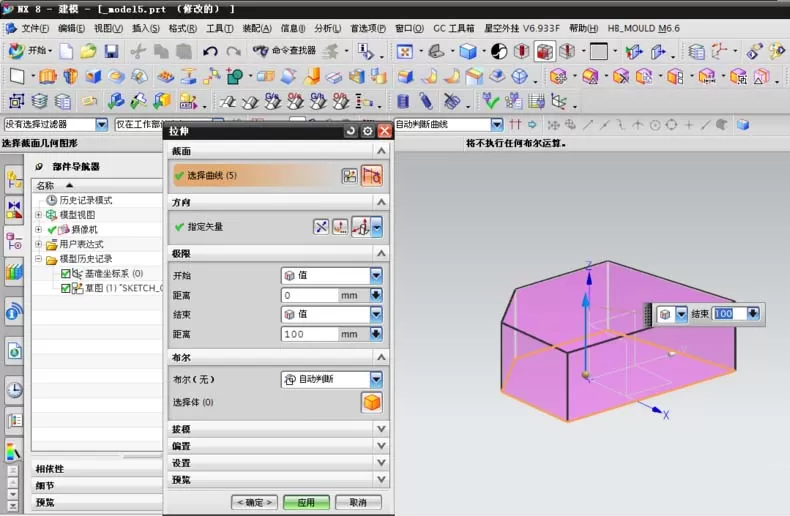Open the 布尔 自动判断 dropdown
Screen dimensions: 790x516
pyautogui.click(x=376, y=379)
